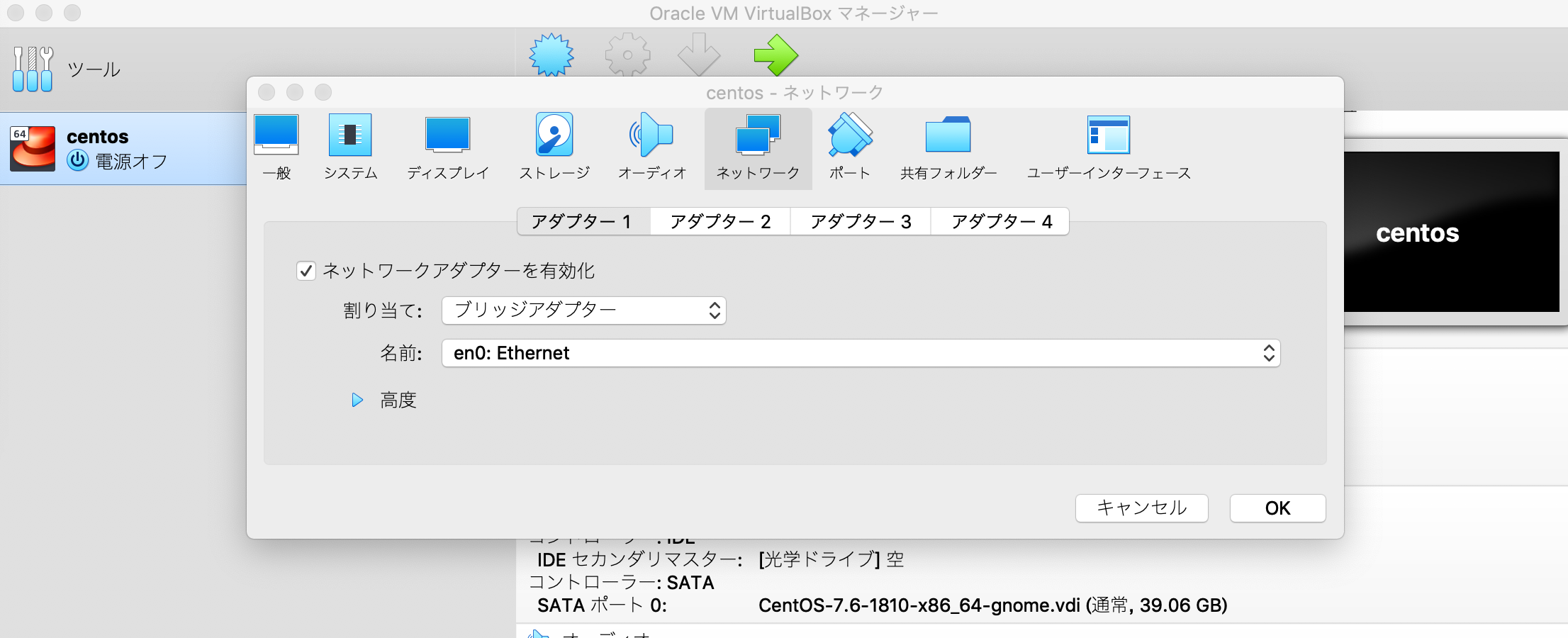
Task: Open the オーディオ settings section
Action: [652, 147]
